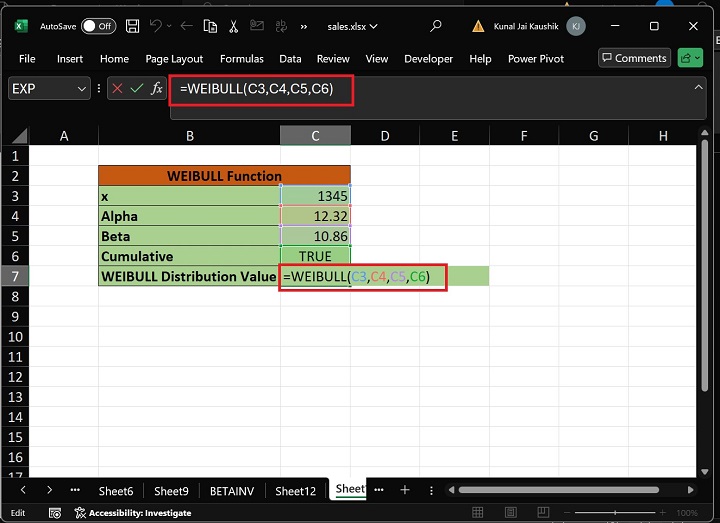
Task: Click cell C4 containing 12.32
Action: click(x=315, y=216)
